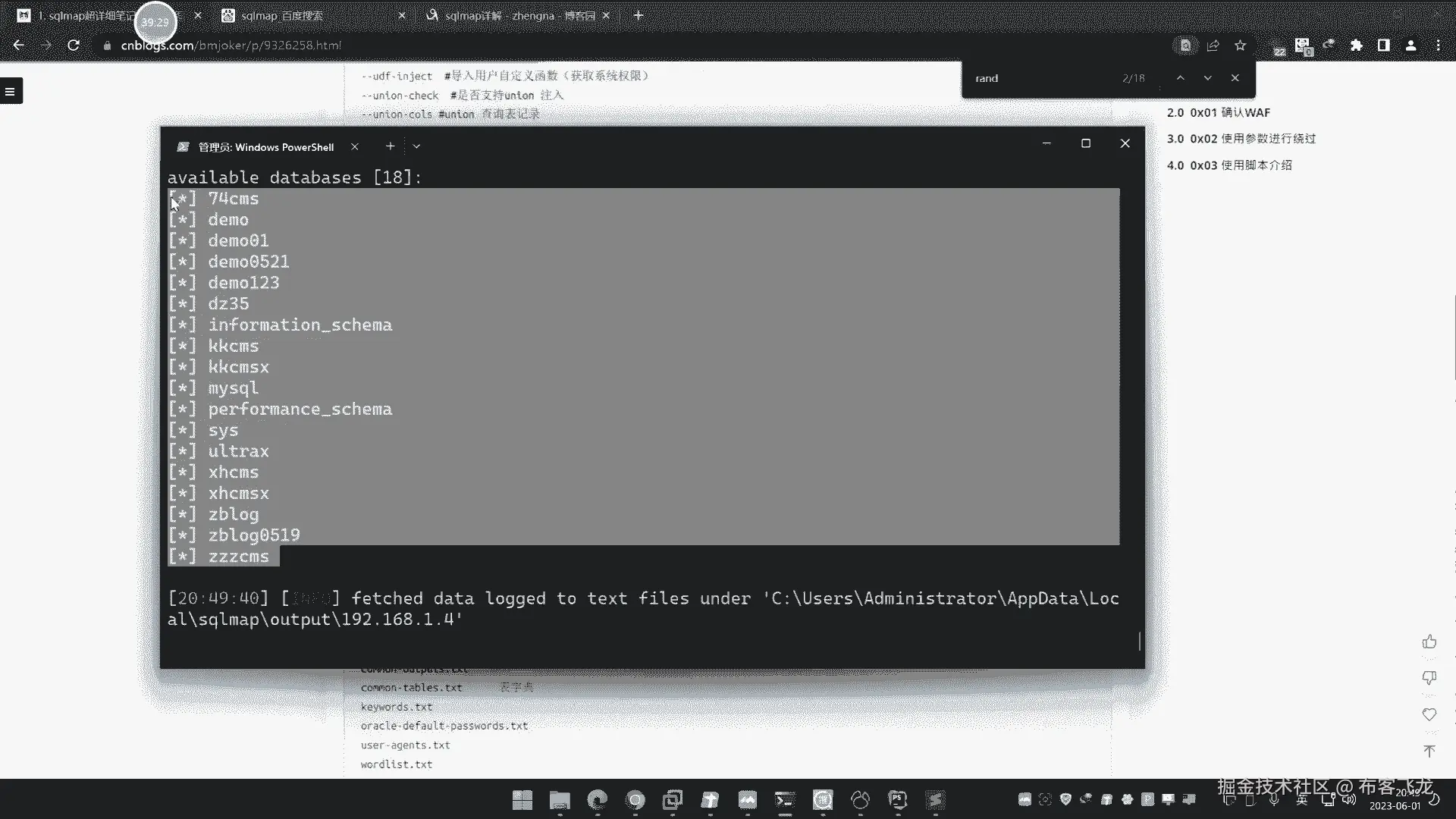Open the Windows Start button
This screenshot has width=1456, height=819.
click(522, 800)
